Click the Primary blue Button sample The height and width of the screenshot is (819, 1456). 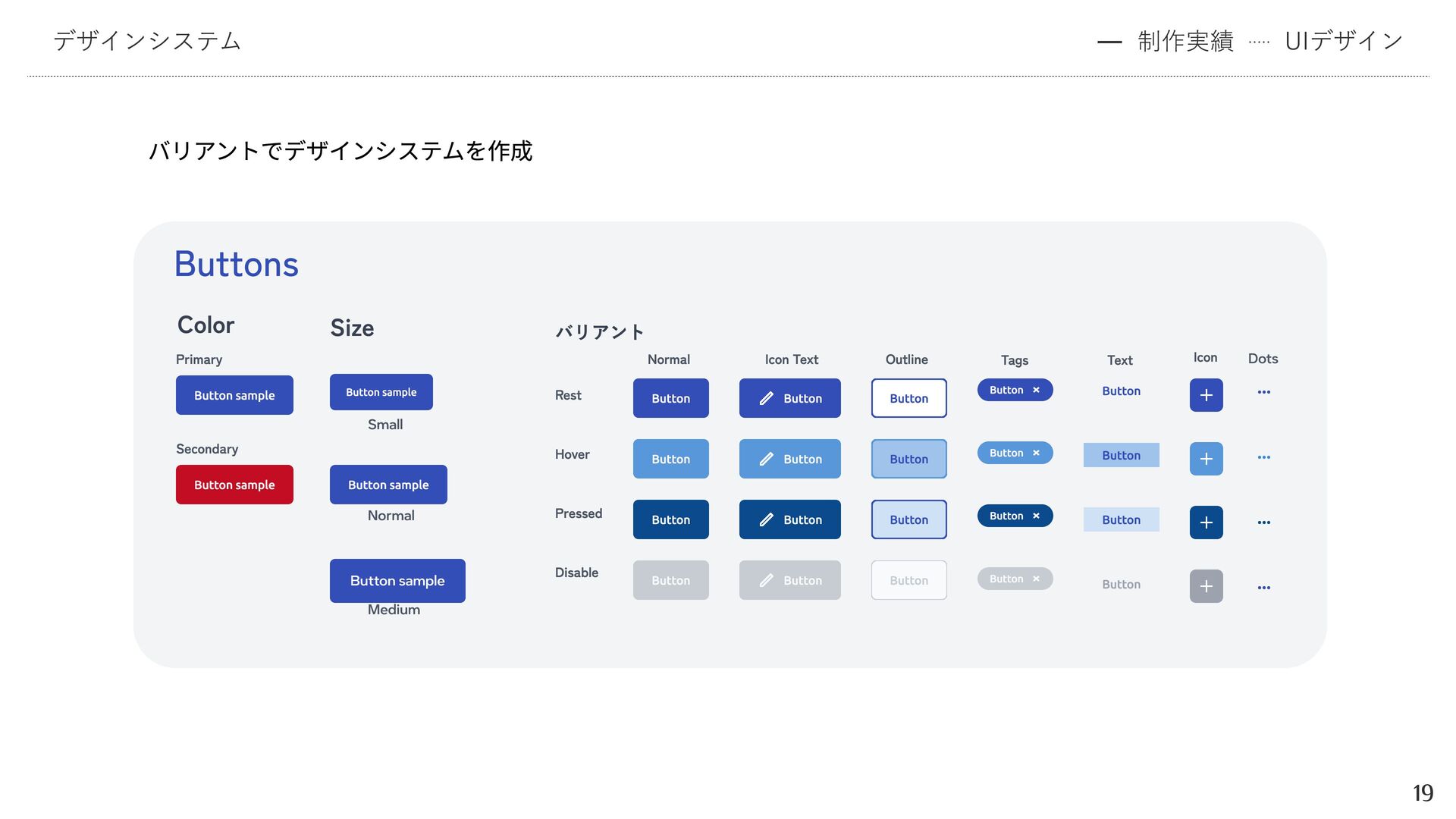point(234,395)
